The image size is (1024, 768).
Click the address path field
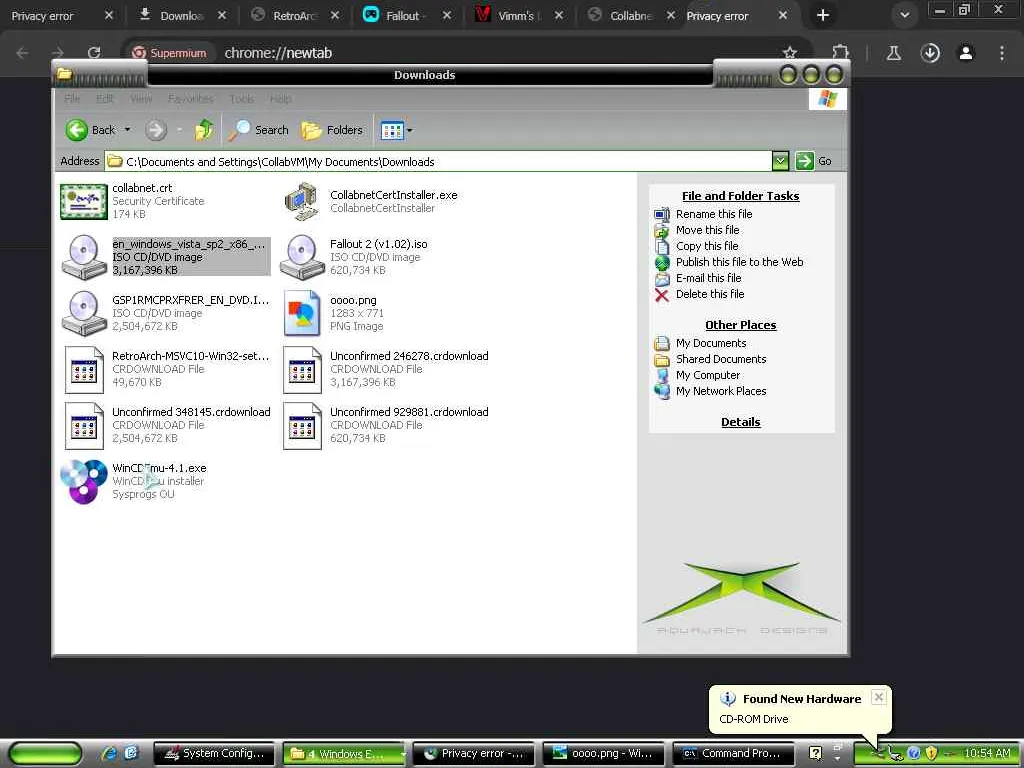pyautogui.click(x=438, y=161)
